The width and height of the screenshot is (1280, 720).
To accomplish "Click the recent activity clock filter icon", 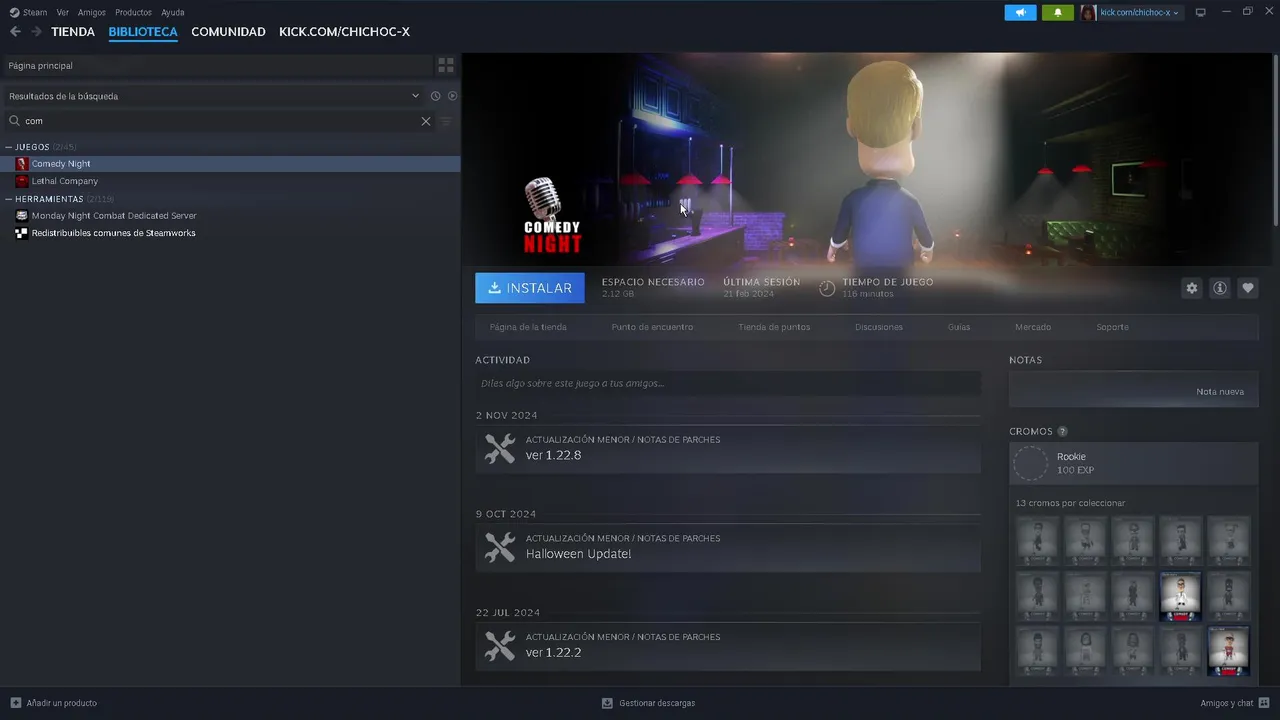I will pos(435,96).
